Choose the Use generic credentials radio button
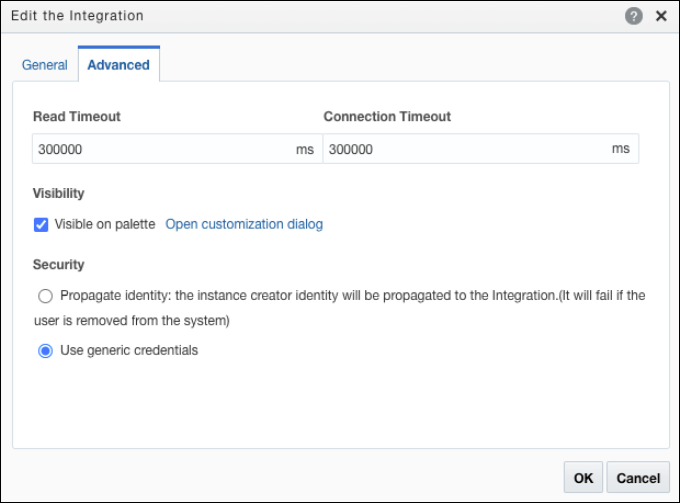Screen dimensions: 680x503 (45, 351)
